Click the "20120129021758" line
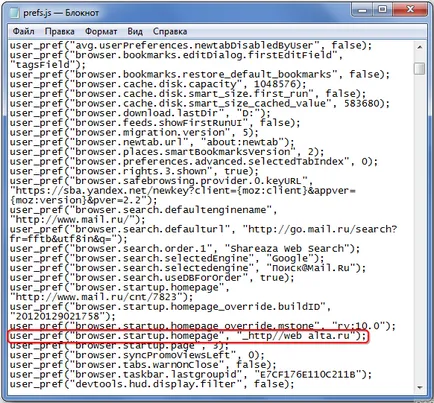434x403 pixels. [63, 316]
